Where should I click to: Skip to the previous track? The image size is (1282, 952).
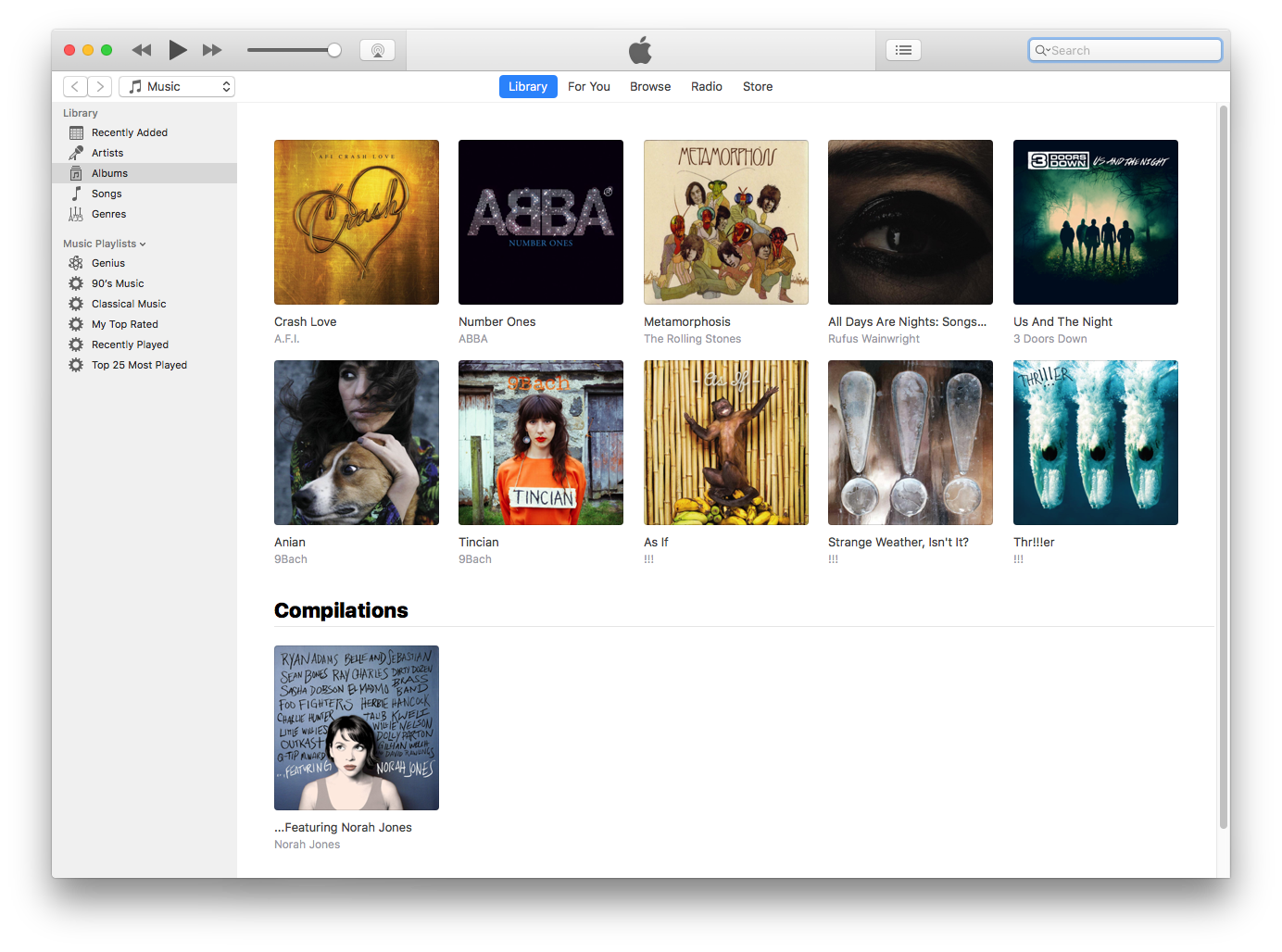(142, 50)
